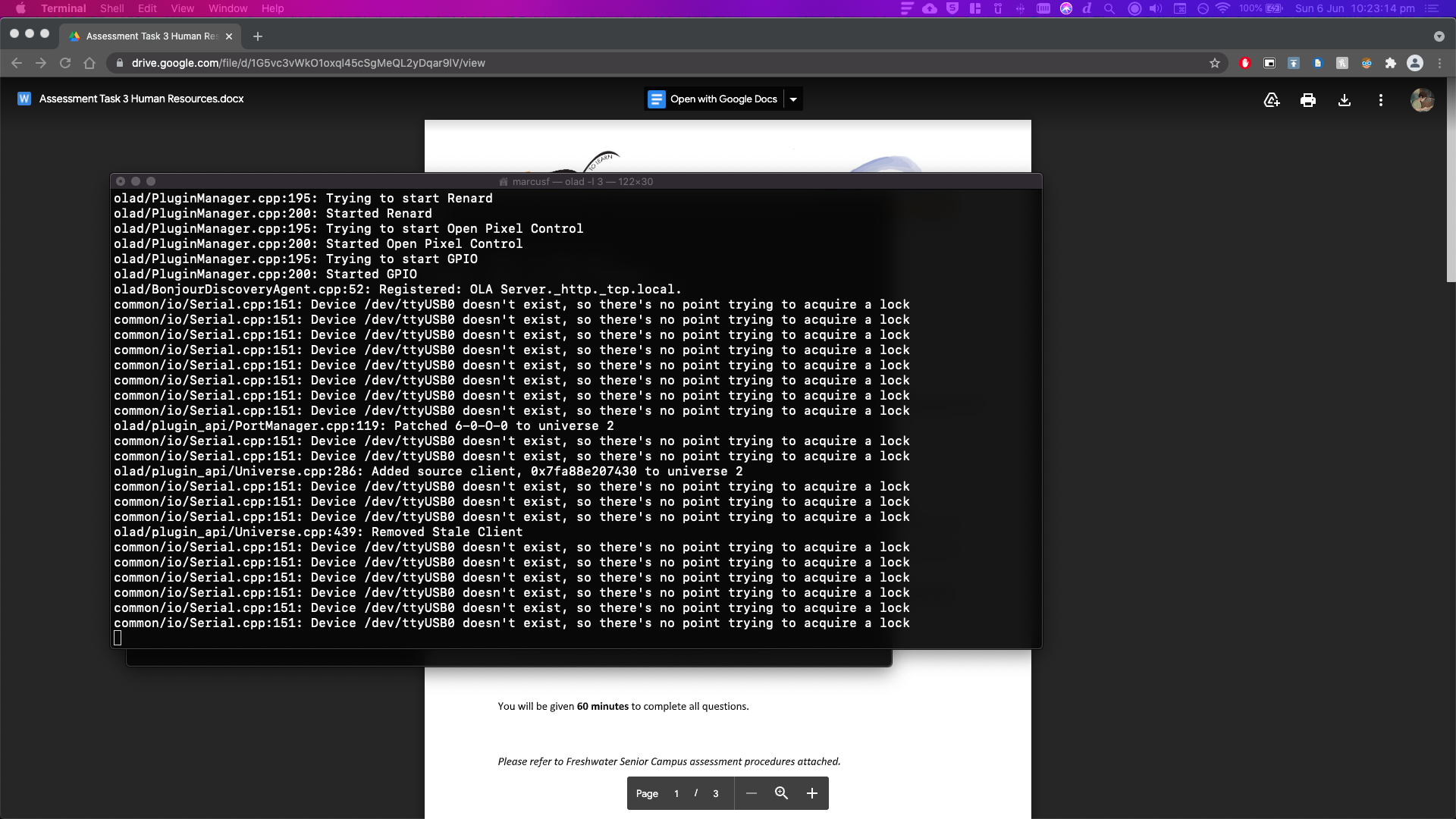Click Open with Google Docs button

pyautogui.click(x=714, y=99)
